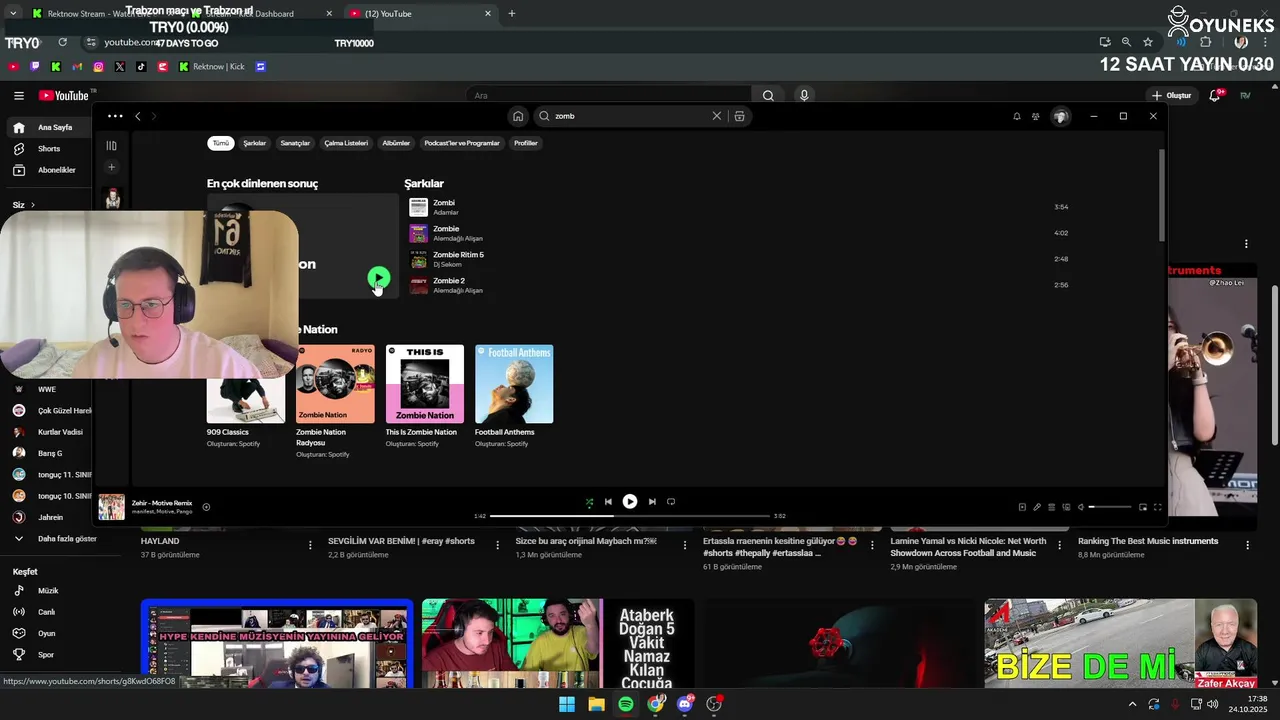1280x720 pixels.
Task: Open options for HAYLAND video
Action: [x=310, y=545]
